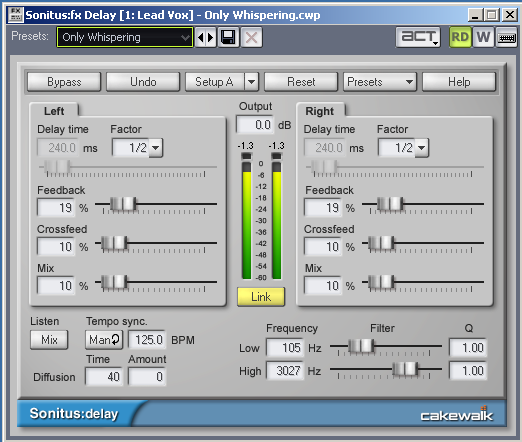Toggle RD automation read button
Viewport: 522px width, 442px height.
click(460, 37)
